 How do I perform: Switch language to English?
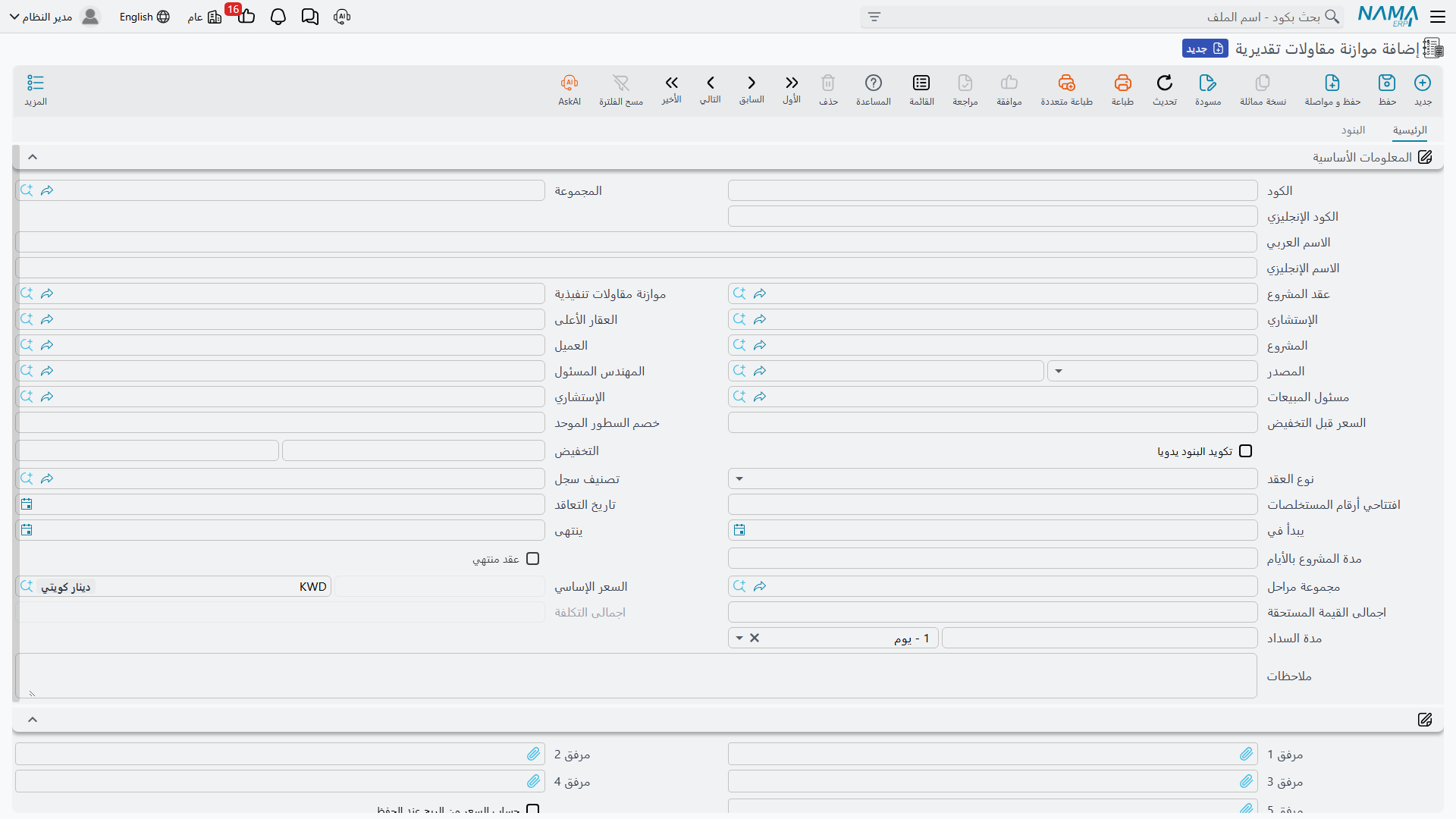tap(144, 17)
